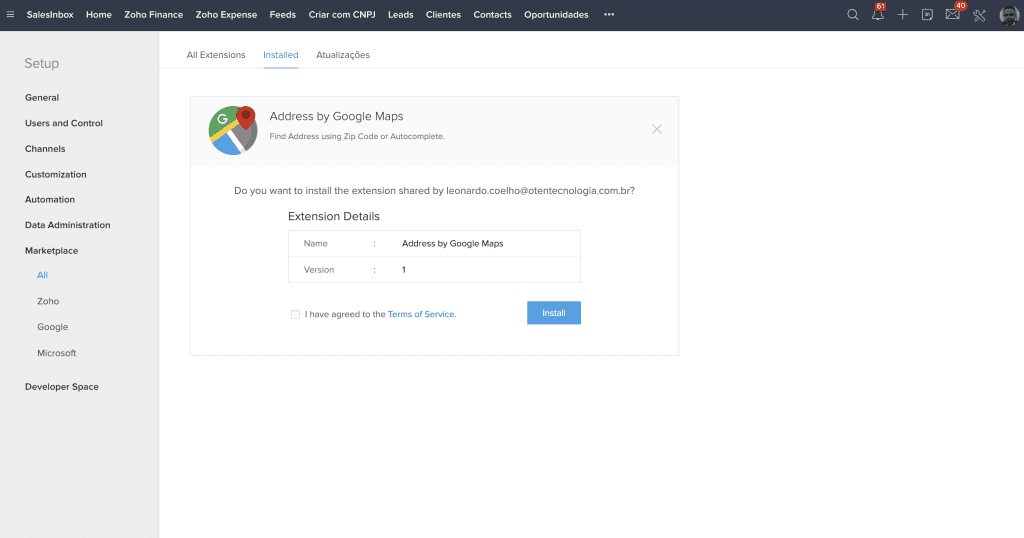Select Google under Marketplace
The image size is (1024, 538).
pos(53,327)
